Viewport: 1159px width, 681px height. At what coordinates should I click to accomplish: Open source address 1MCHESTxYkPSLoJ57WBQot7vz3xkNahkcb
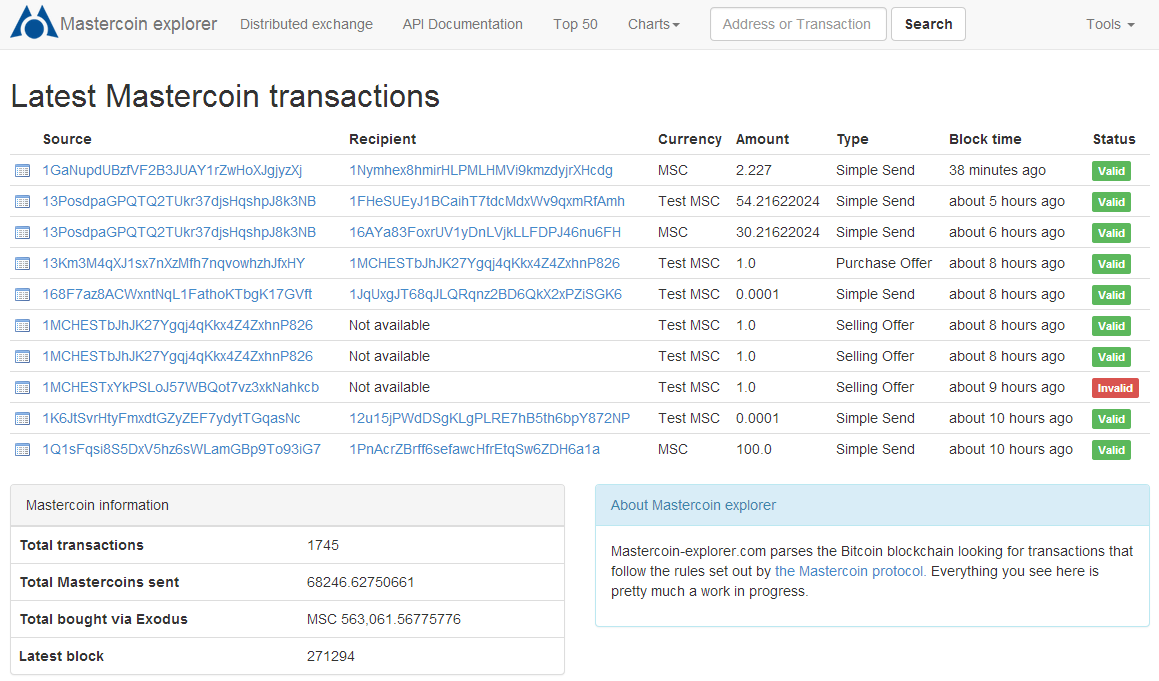[x=180, y=387]
